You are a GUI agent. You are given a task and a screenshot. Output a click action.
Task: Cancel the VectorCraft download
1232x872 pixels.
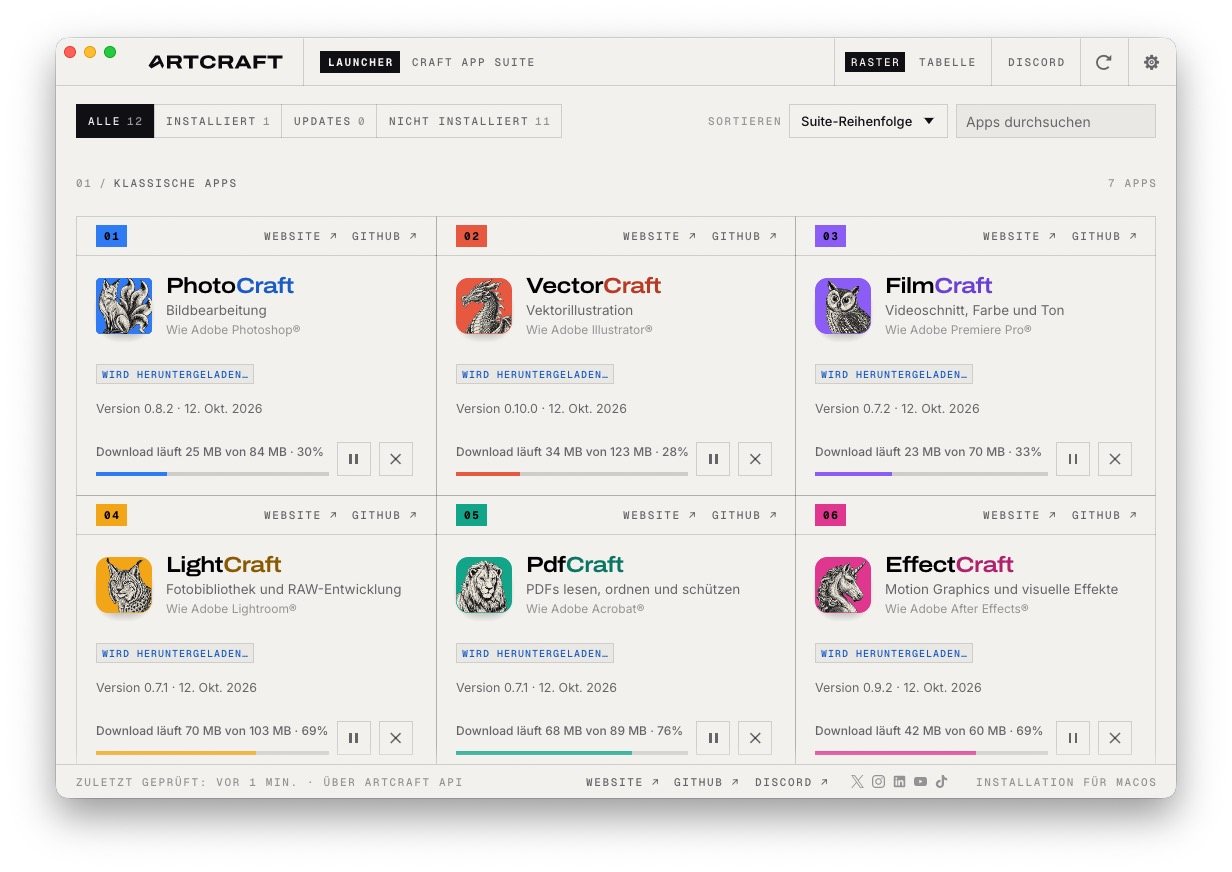click(755, 459)
